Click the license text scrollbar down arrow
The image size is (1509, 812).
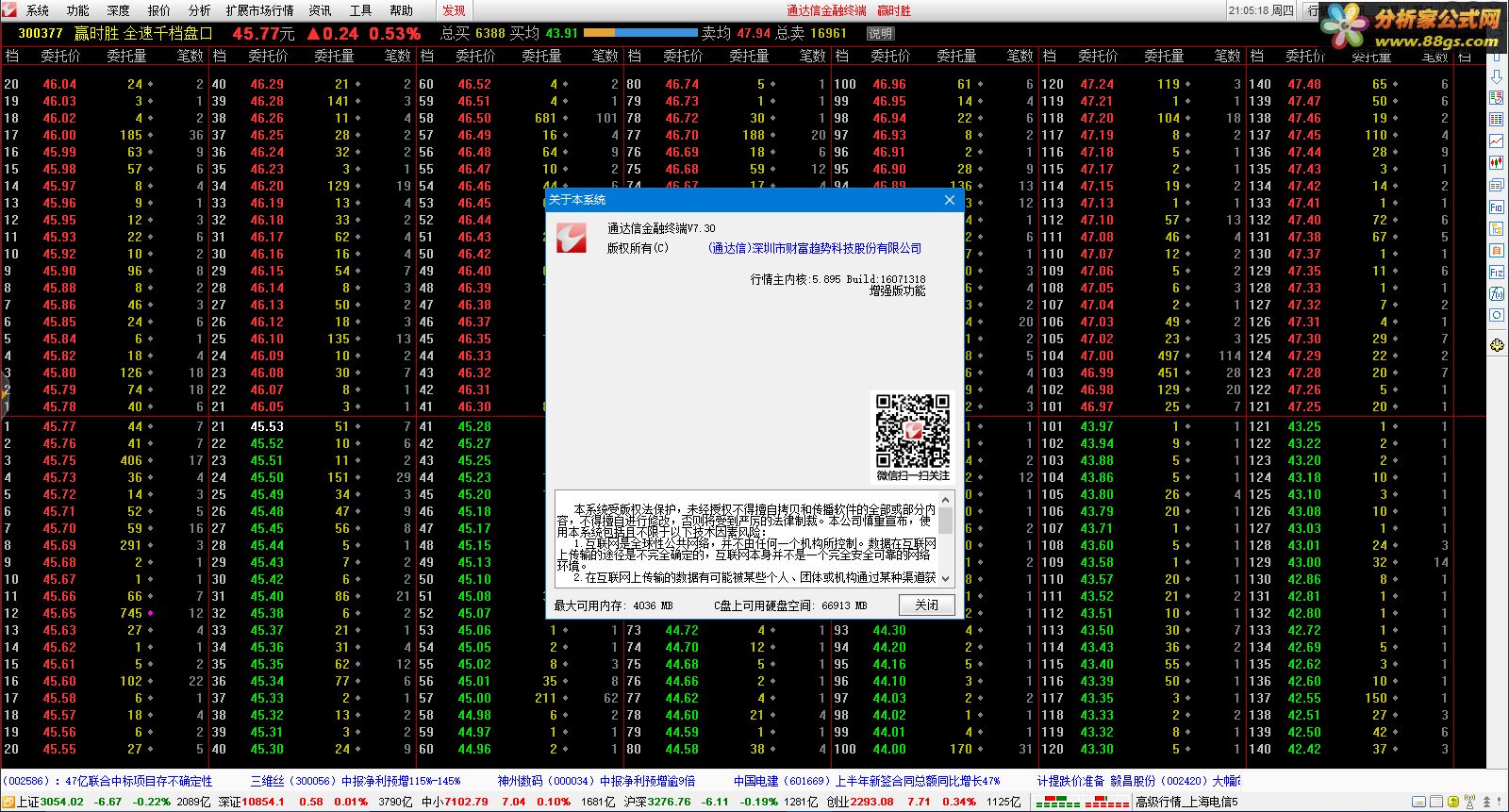click(x=946, y=579)
